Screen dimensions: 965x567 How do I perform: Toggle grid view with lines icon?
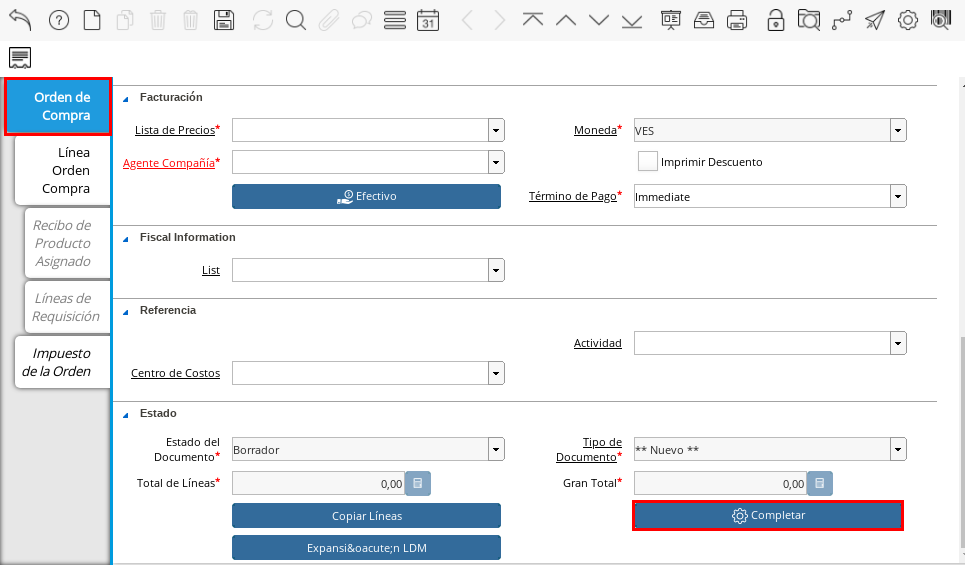coord(394,20)
